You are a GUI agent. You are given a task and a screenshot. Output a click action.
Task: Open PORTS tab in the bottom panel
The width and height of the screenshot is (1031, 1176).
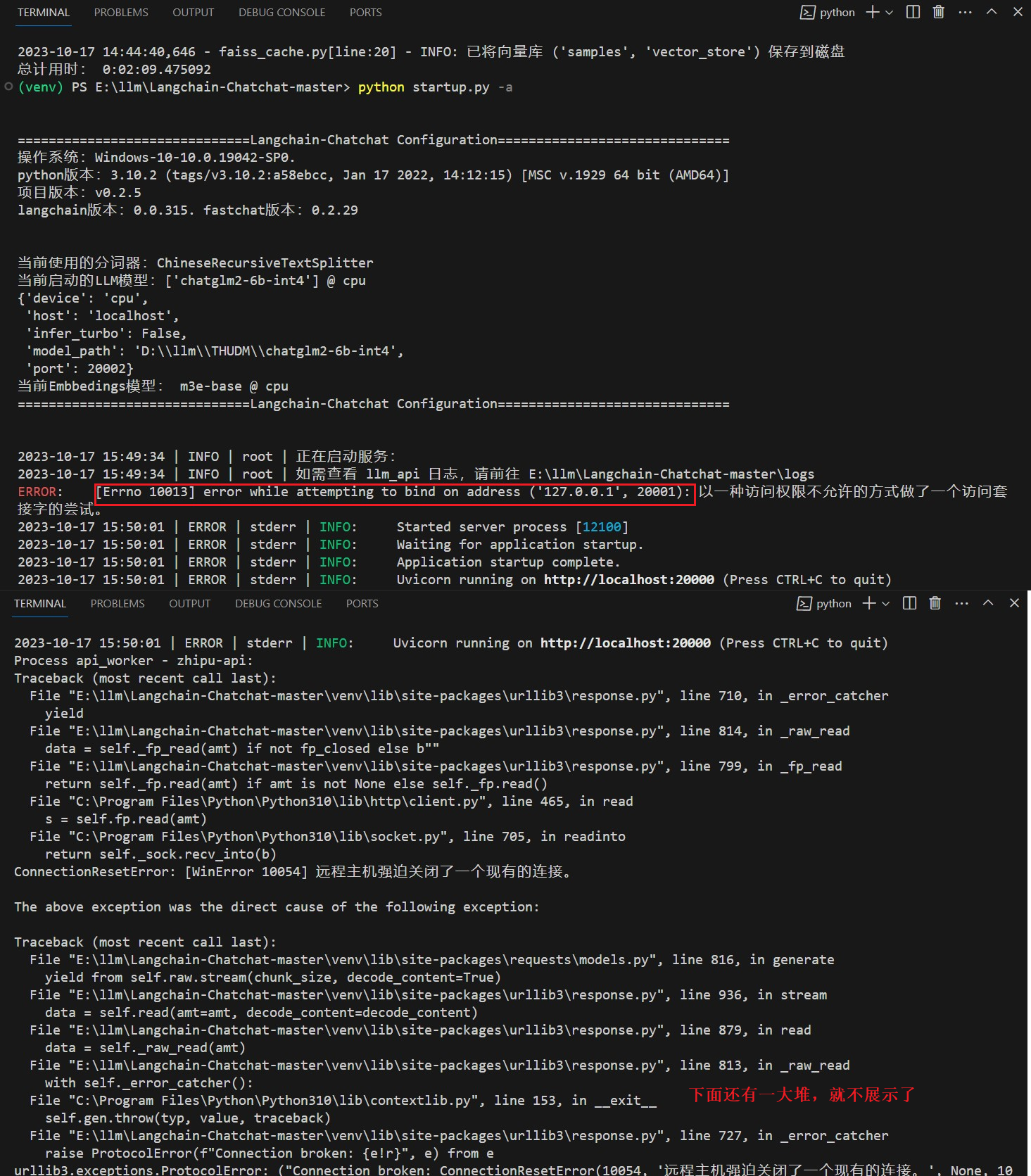coord(362,604)
